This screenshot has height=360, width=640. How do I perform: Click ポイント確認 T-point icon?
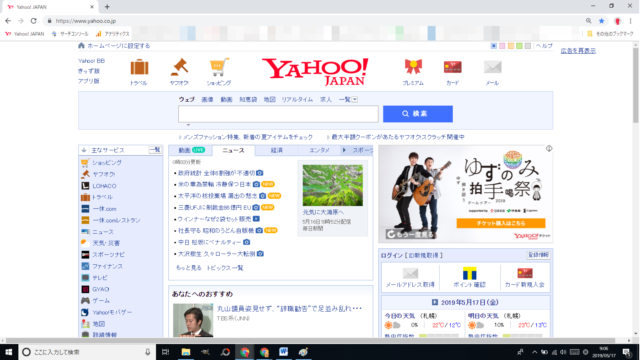(469, 273)
